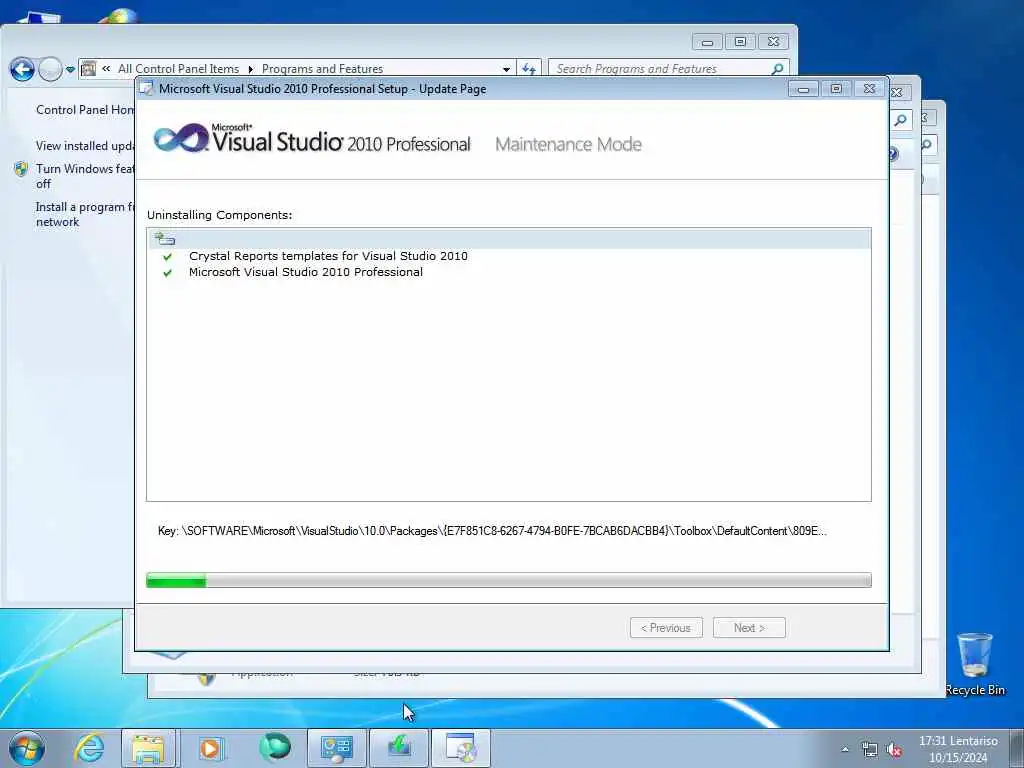This screenshot has width=1024, height=768.
Task: Refresh the Programs and Features view
Action: pyautogui.click(x=528, y=69)
